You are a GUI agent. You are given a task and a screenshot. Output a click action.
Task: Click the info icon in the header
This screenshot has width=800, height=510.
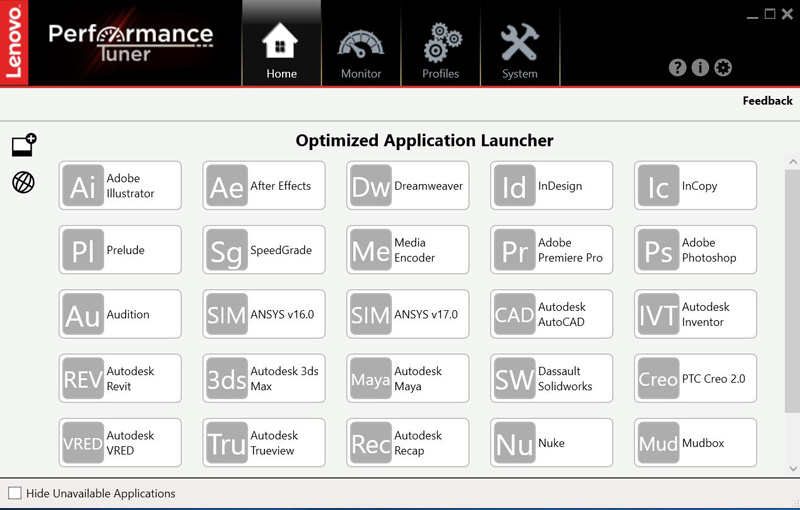(x=700, y=67)
